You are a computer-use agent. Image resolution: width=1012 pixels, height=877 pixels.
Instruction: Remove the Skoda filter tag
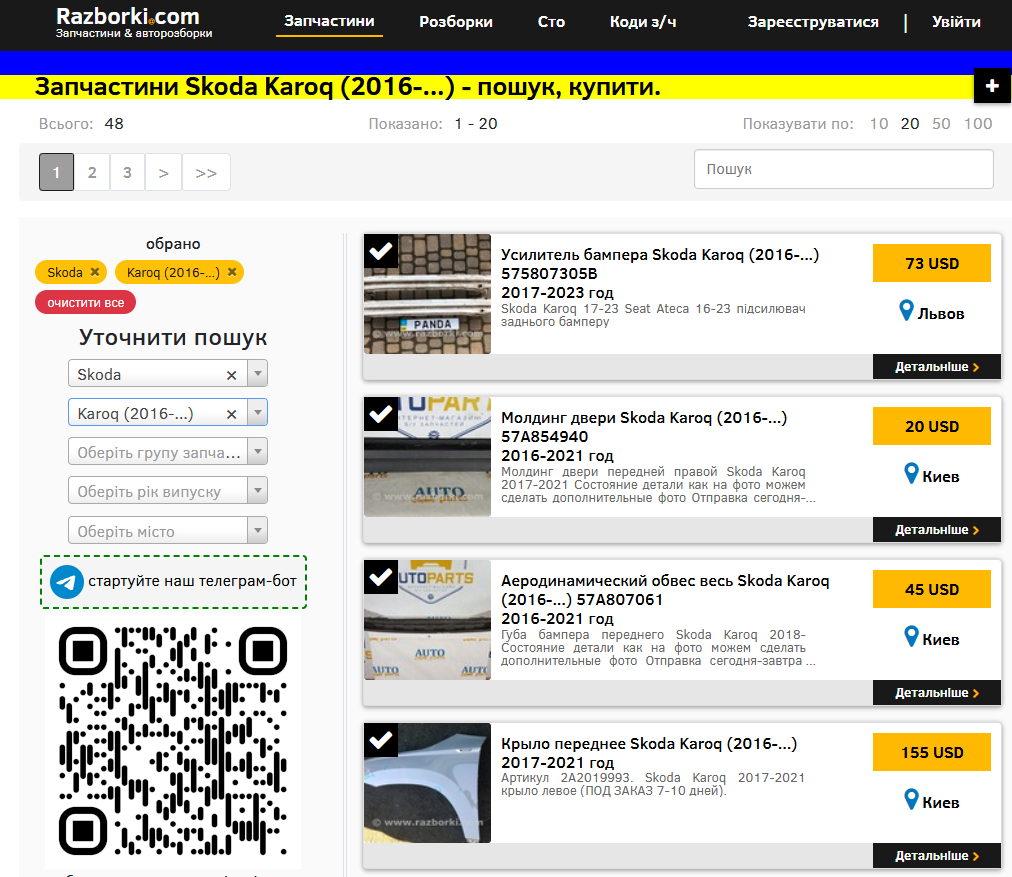pyautogui.click(x=95, y=272)
